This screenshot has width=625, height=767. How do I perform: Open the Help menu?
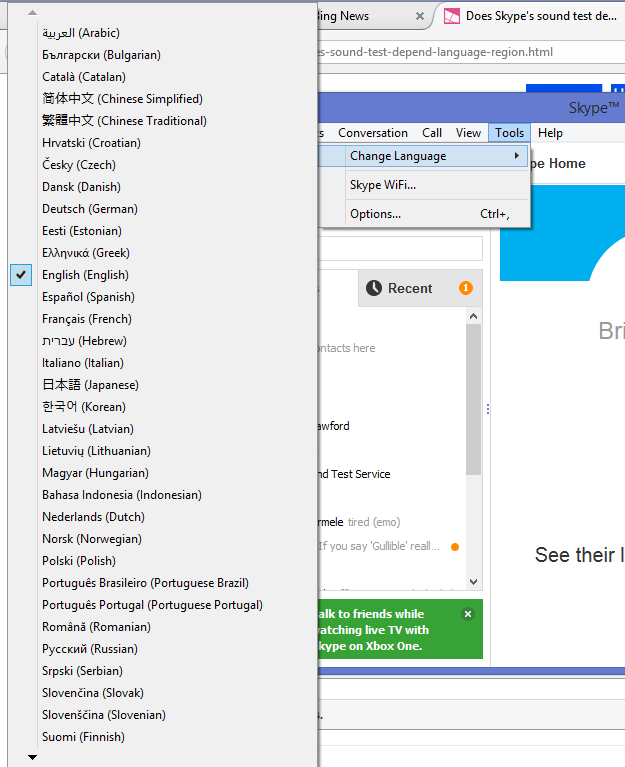point(550,133)
